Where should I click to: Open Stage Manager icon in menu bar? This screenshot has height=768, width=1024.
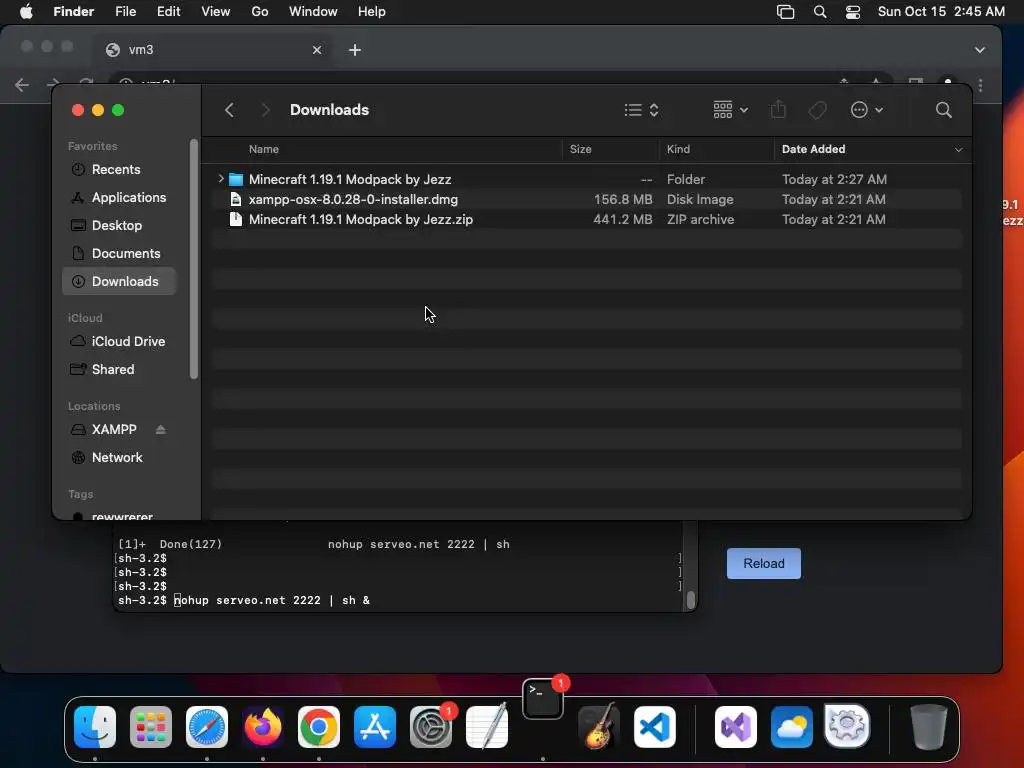click(x=786, y=12)
